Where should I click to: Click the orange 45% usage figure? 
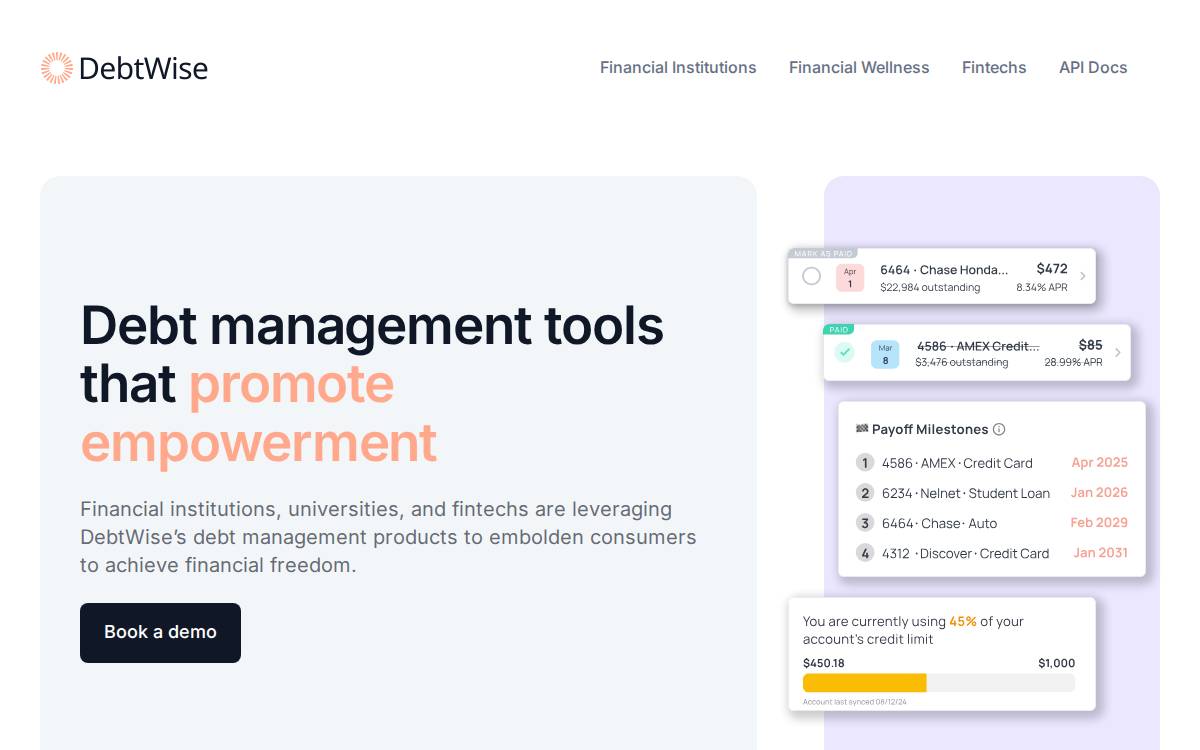point(963,621)
